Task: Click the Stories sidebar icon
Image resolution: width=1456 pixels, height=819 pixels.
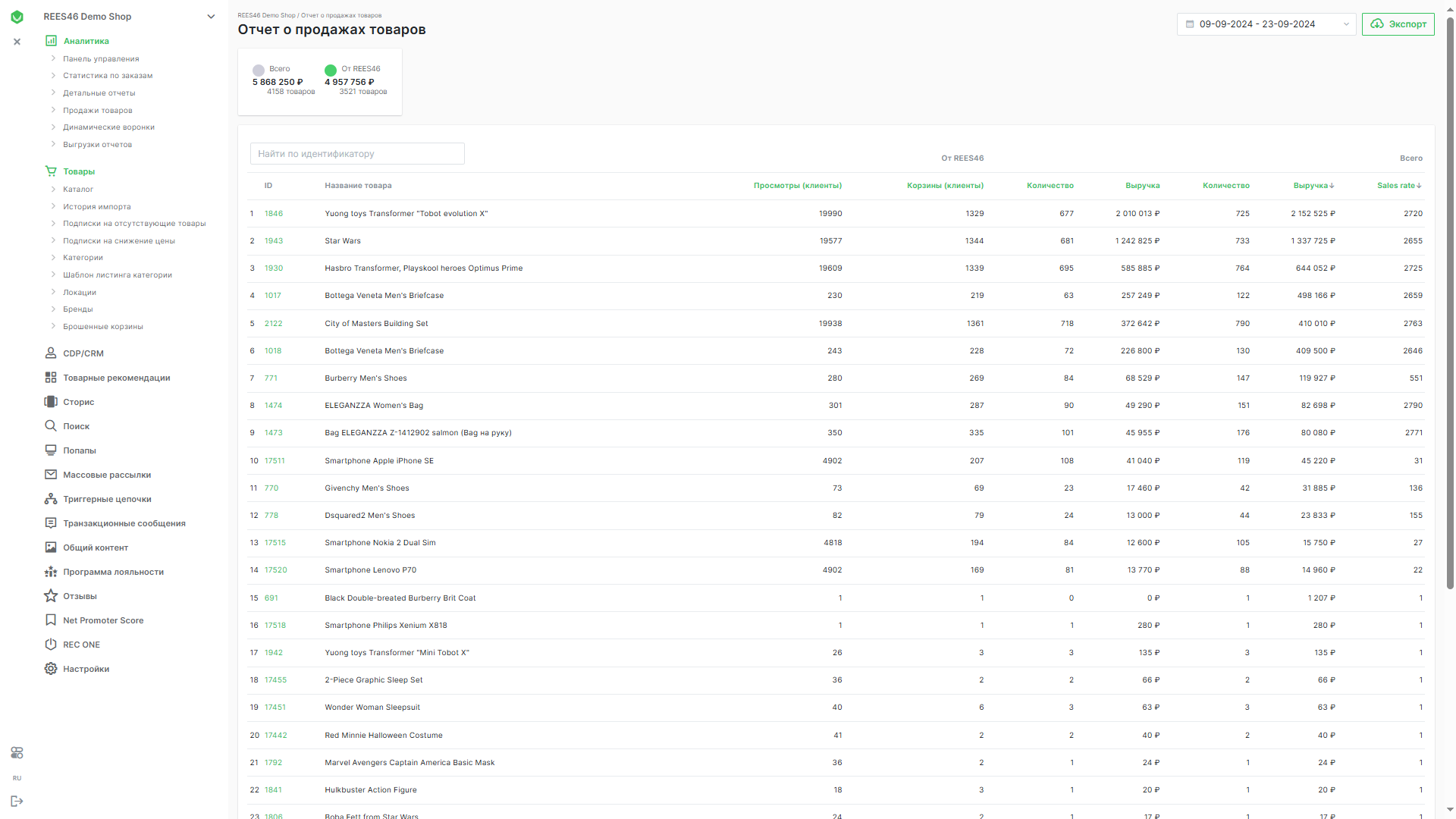Action: tap(51, 402)
